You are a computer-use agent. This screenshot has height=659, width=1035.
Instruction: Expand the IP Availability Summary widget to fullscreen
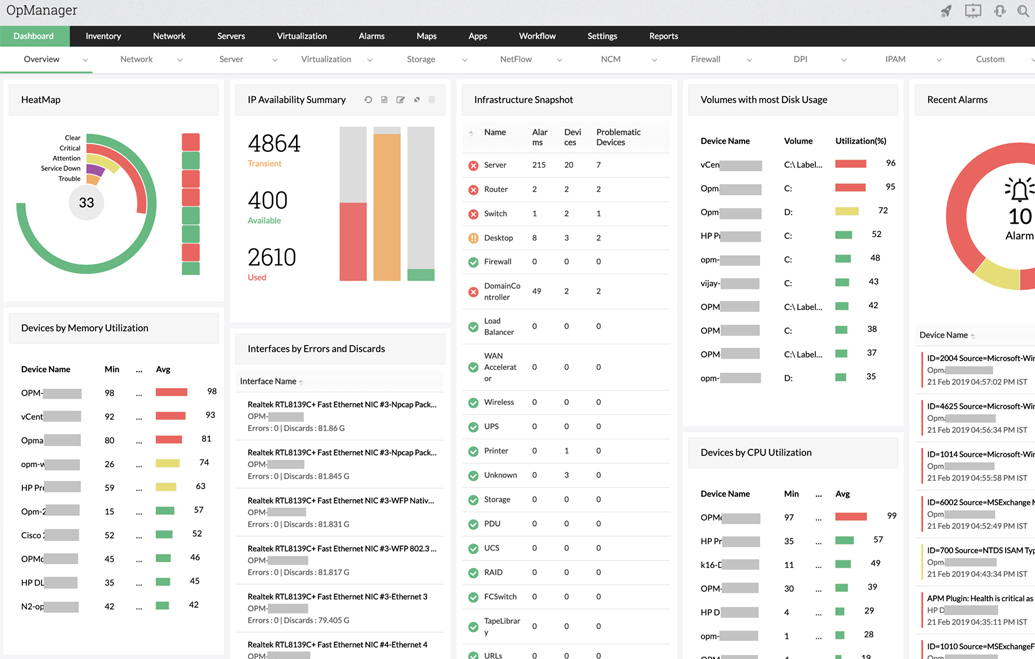pyautogui.click(x=417, y=100)
